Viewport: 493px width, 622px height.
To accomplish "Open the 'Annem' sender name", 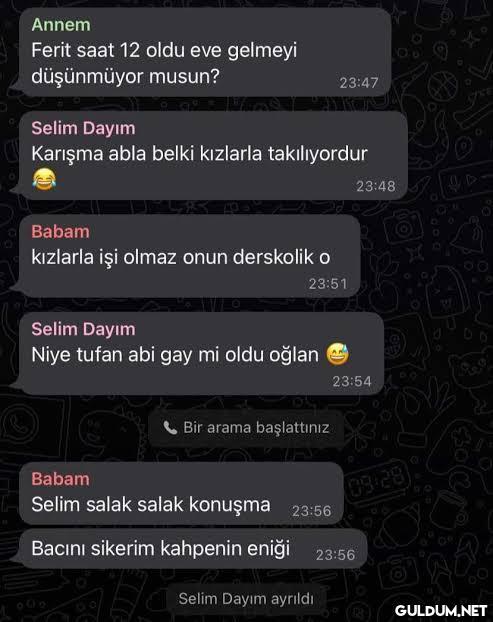I will pyautogui.click(x=61, y=25).
